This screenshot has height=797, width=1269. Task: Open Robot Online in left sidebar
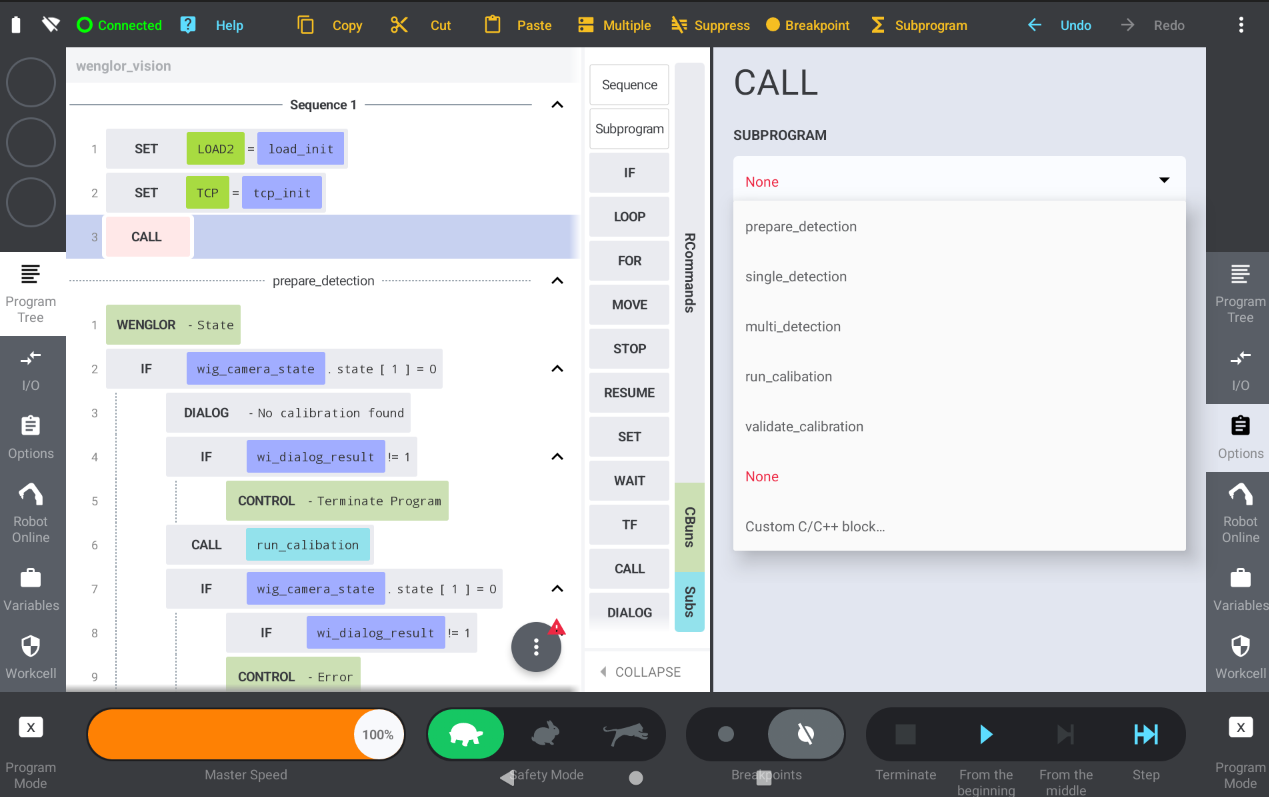(31, 511)
